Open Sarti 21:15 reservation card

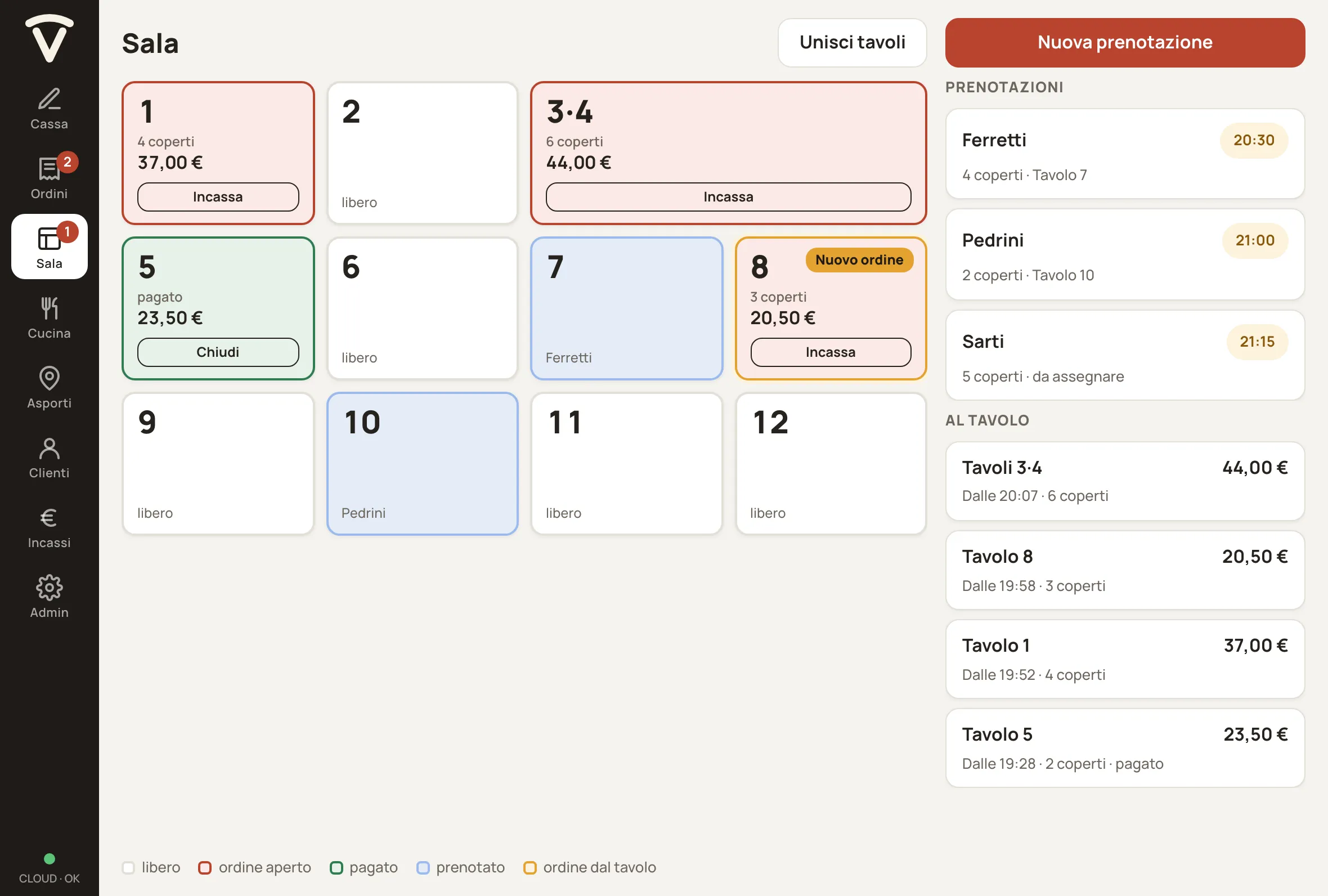point(1125,356)
